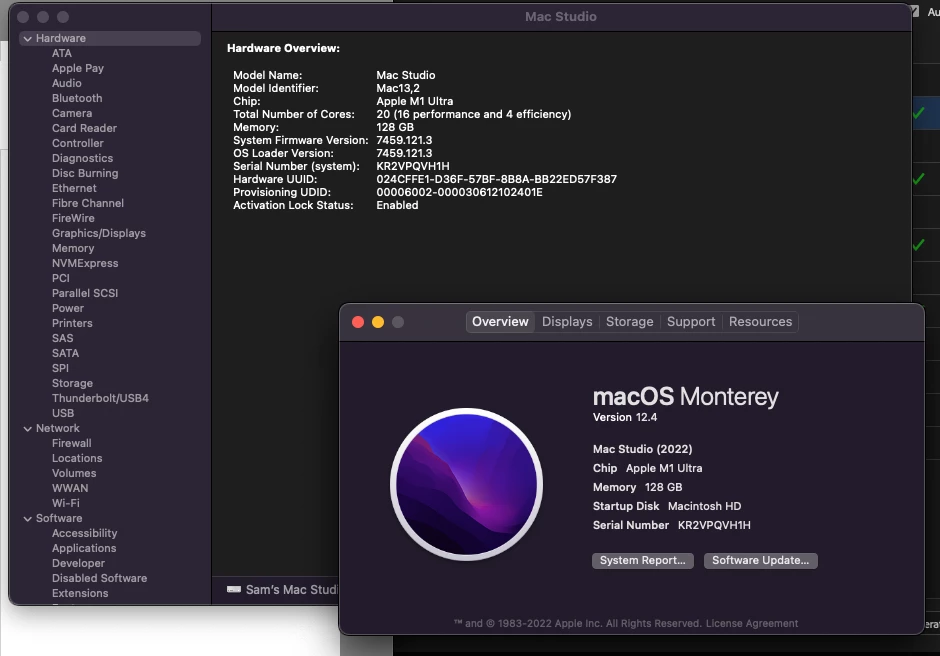Select Disc Burning in the sidebar

tap(85, 173)
